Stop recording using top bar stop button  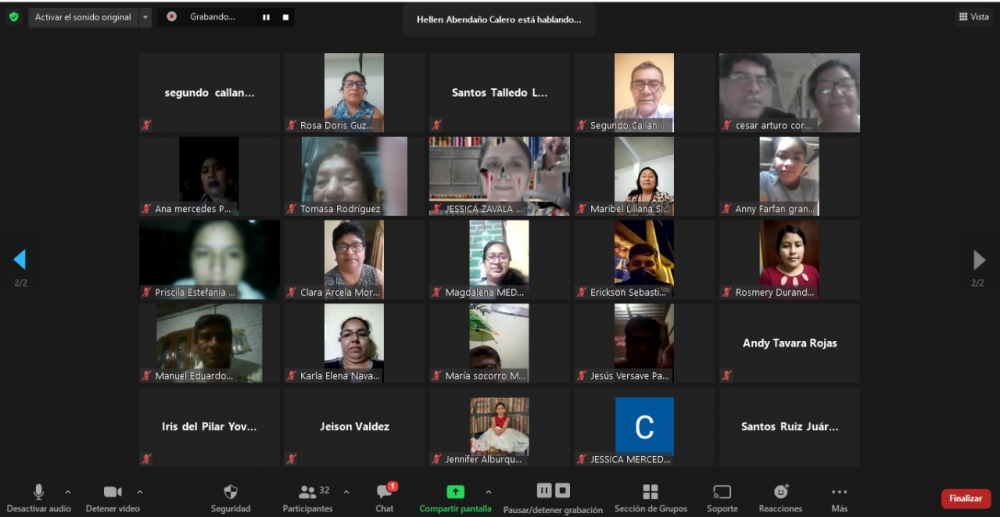coord(285,17)
